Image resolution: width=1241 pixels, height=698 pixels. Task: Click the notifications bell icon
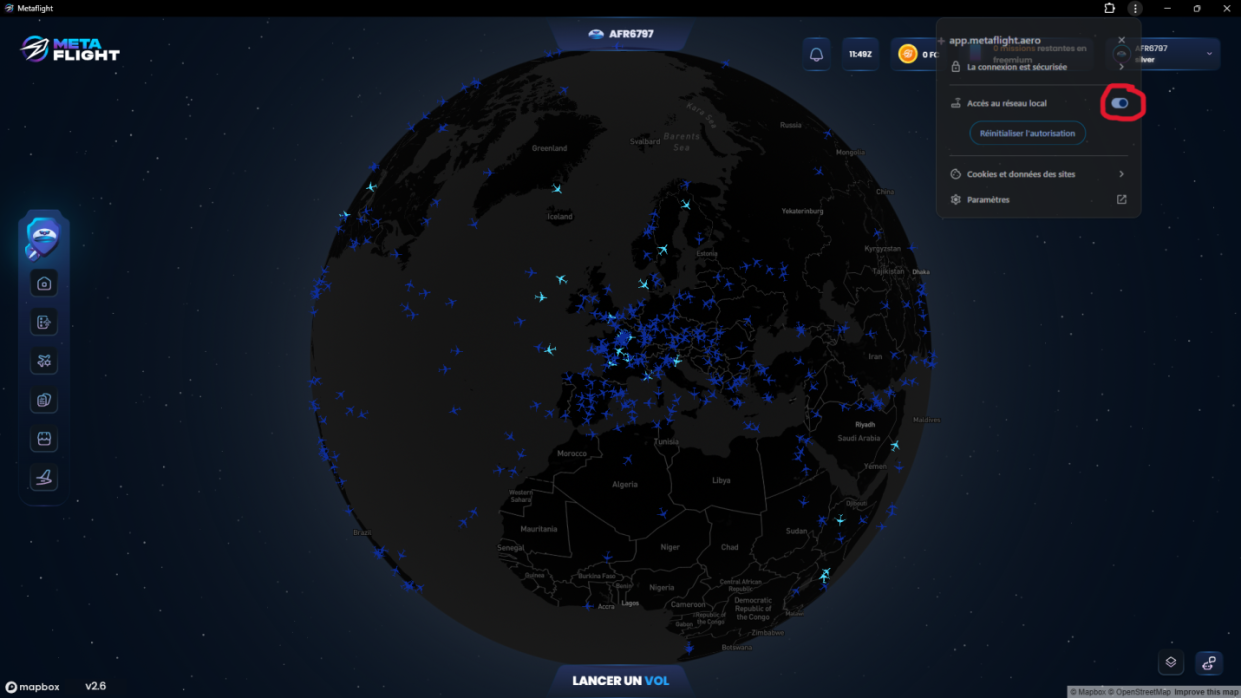(817, 54)
